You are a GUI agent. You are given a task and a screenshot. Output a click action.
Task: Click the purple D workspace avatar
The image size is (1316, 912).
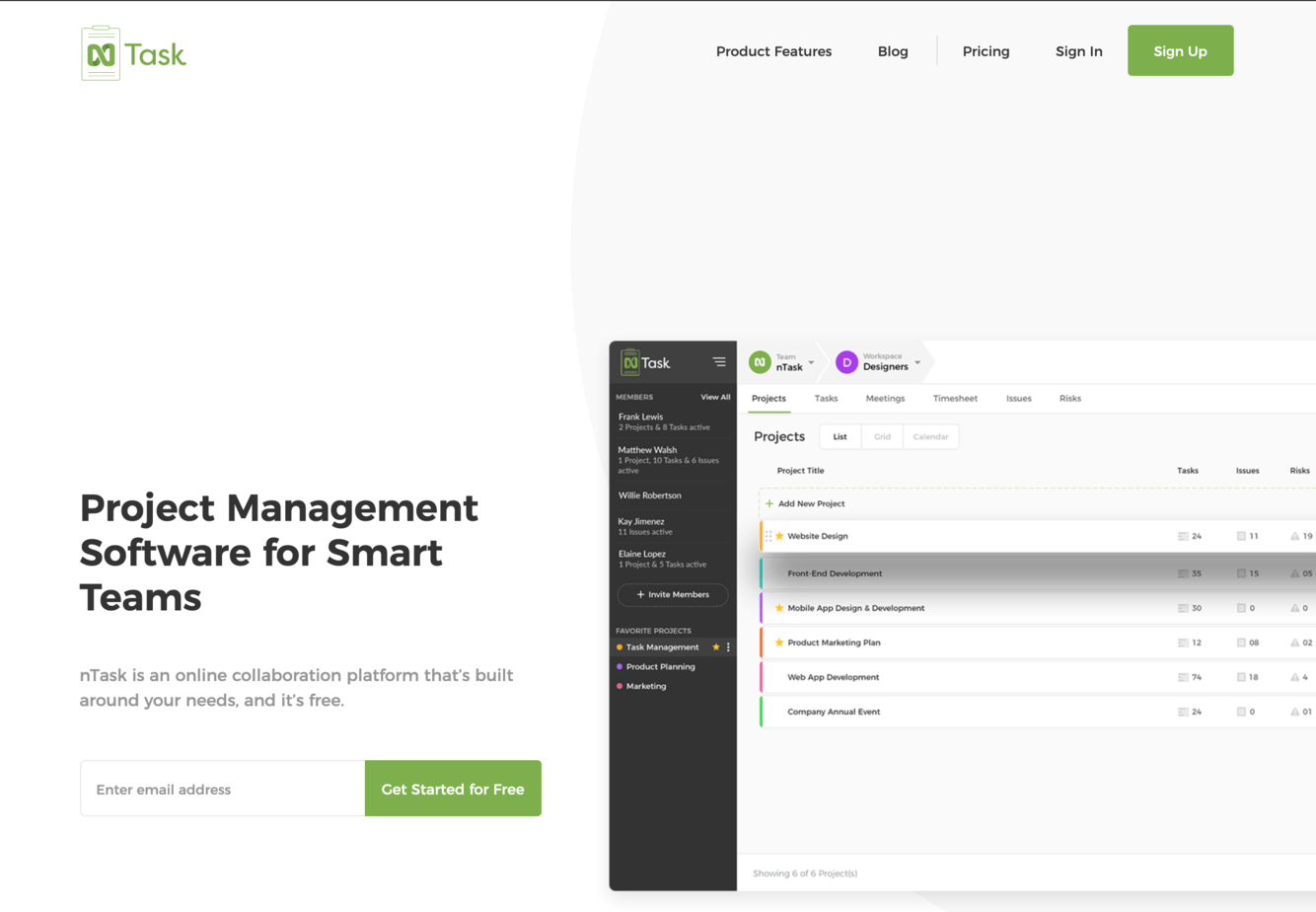pyautogui.click(x=846, y=362)
